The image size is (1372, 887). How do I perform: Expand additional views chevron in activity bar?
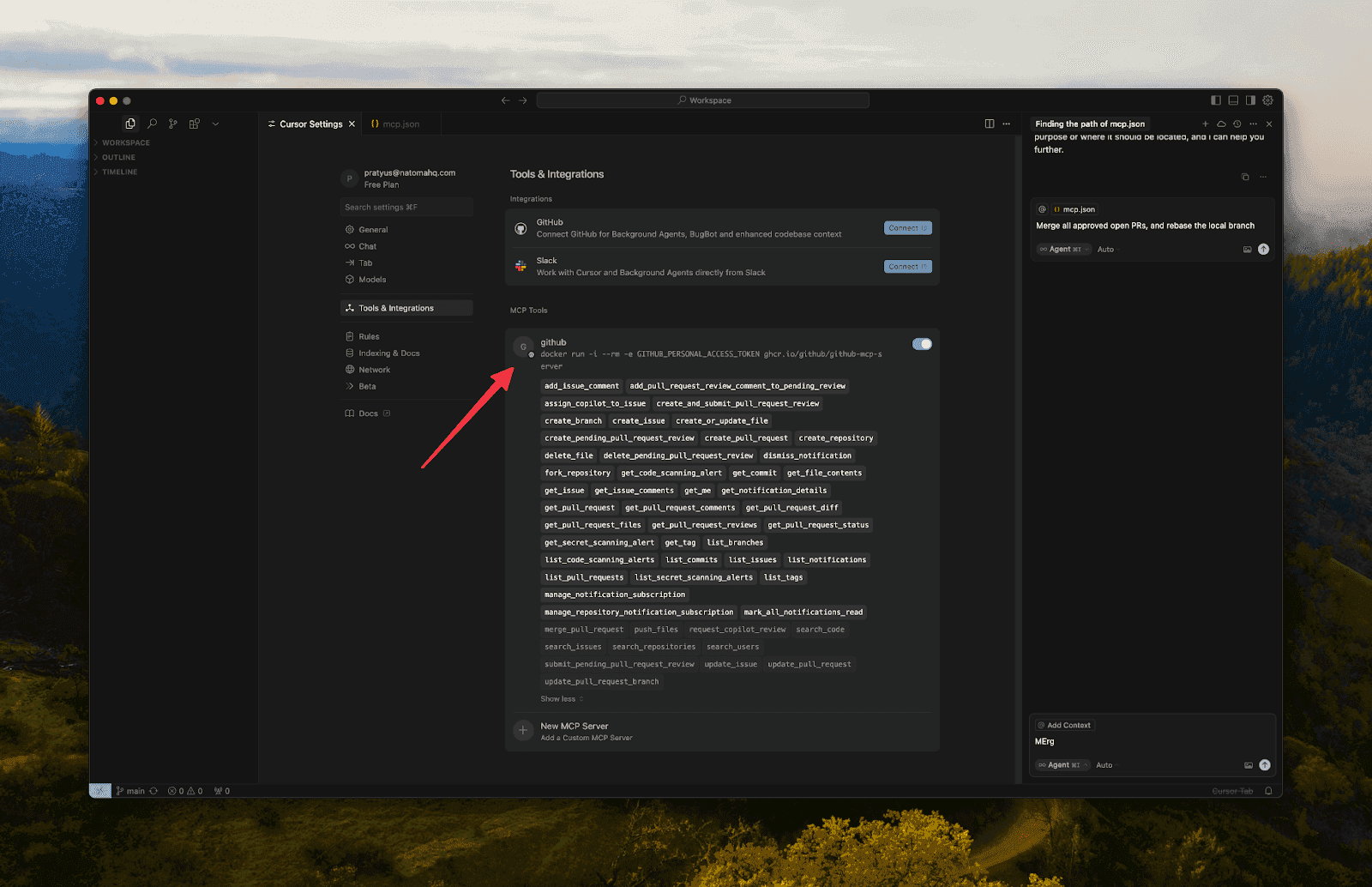click(x=215, y=124)
